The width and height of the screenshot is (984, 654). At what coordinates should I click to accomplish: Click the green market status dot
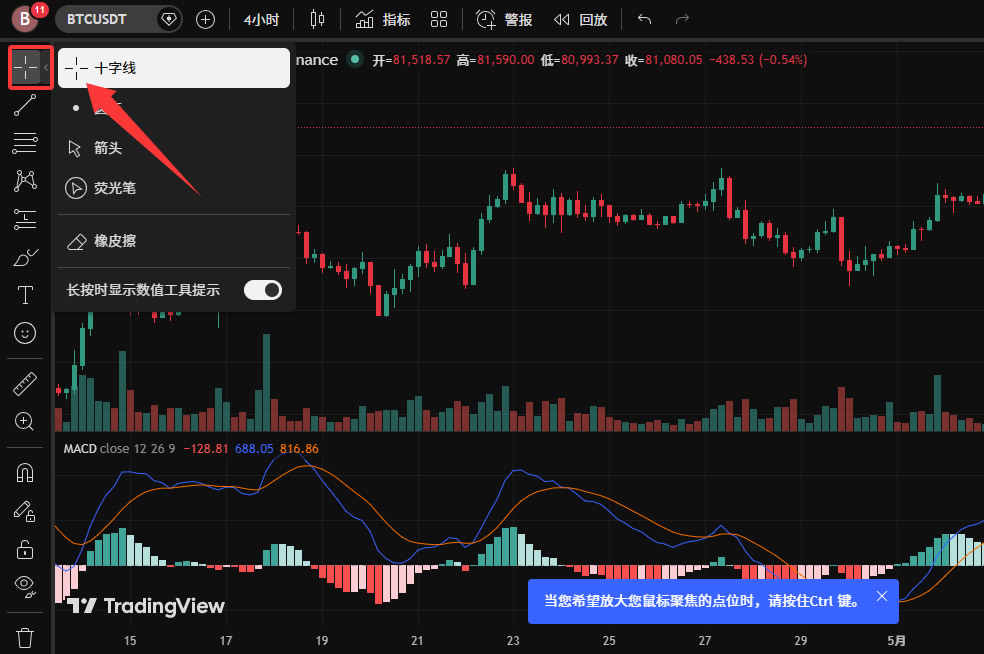(355, 60)
